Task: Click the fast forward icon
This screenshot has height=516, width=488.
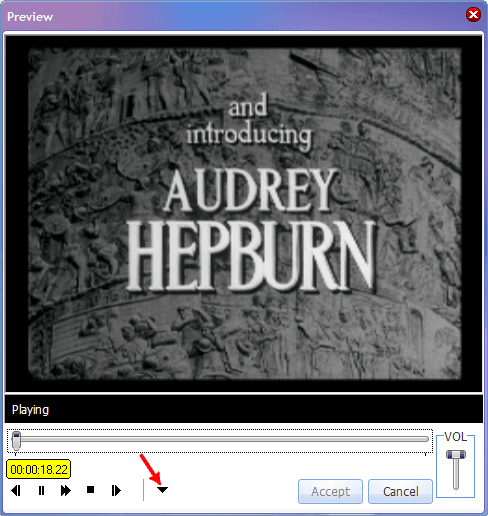Action: (x=66, y=490)
